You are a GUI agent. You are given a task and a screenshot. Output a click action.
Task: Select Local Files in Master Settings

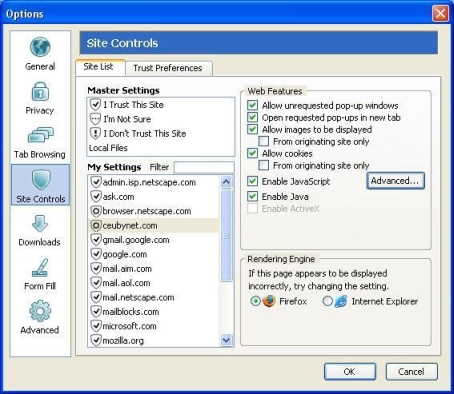(108, 148)
